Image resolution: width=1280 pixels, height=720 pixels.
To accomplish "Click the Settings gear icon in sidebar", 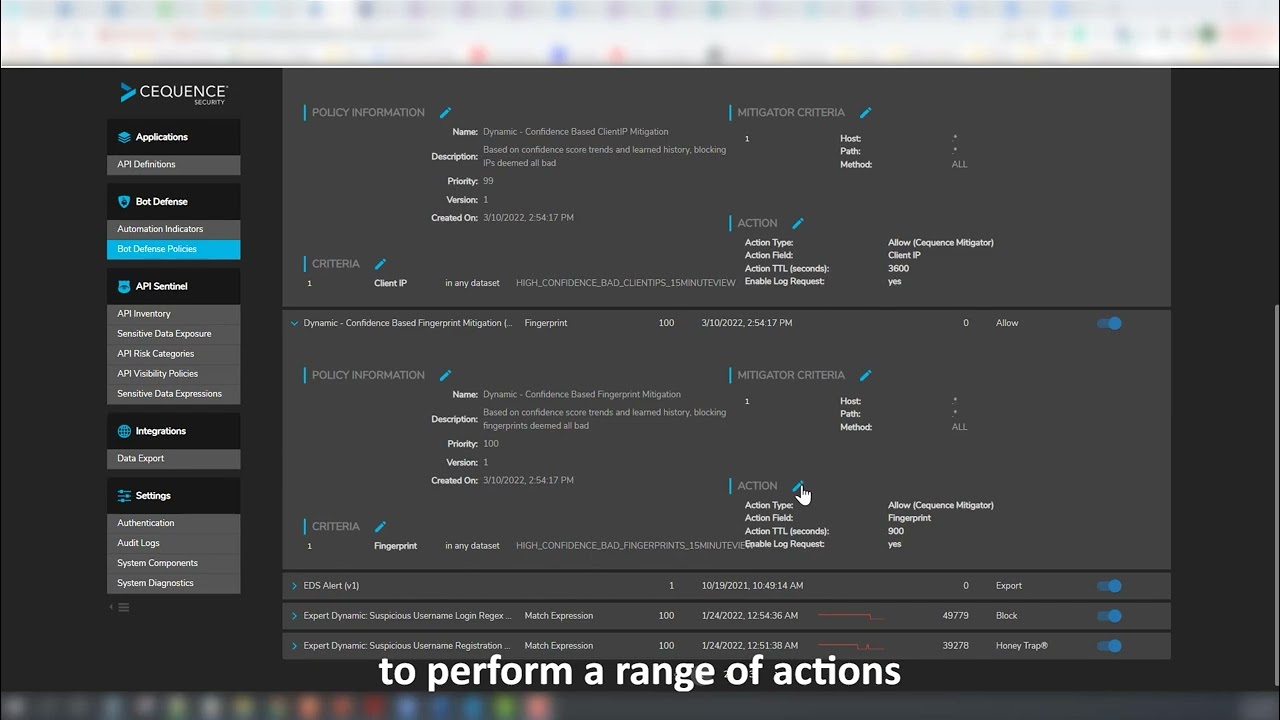I will point(122,495).
